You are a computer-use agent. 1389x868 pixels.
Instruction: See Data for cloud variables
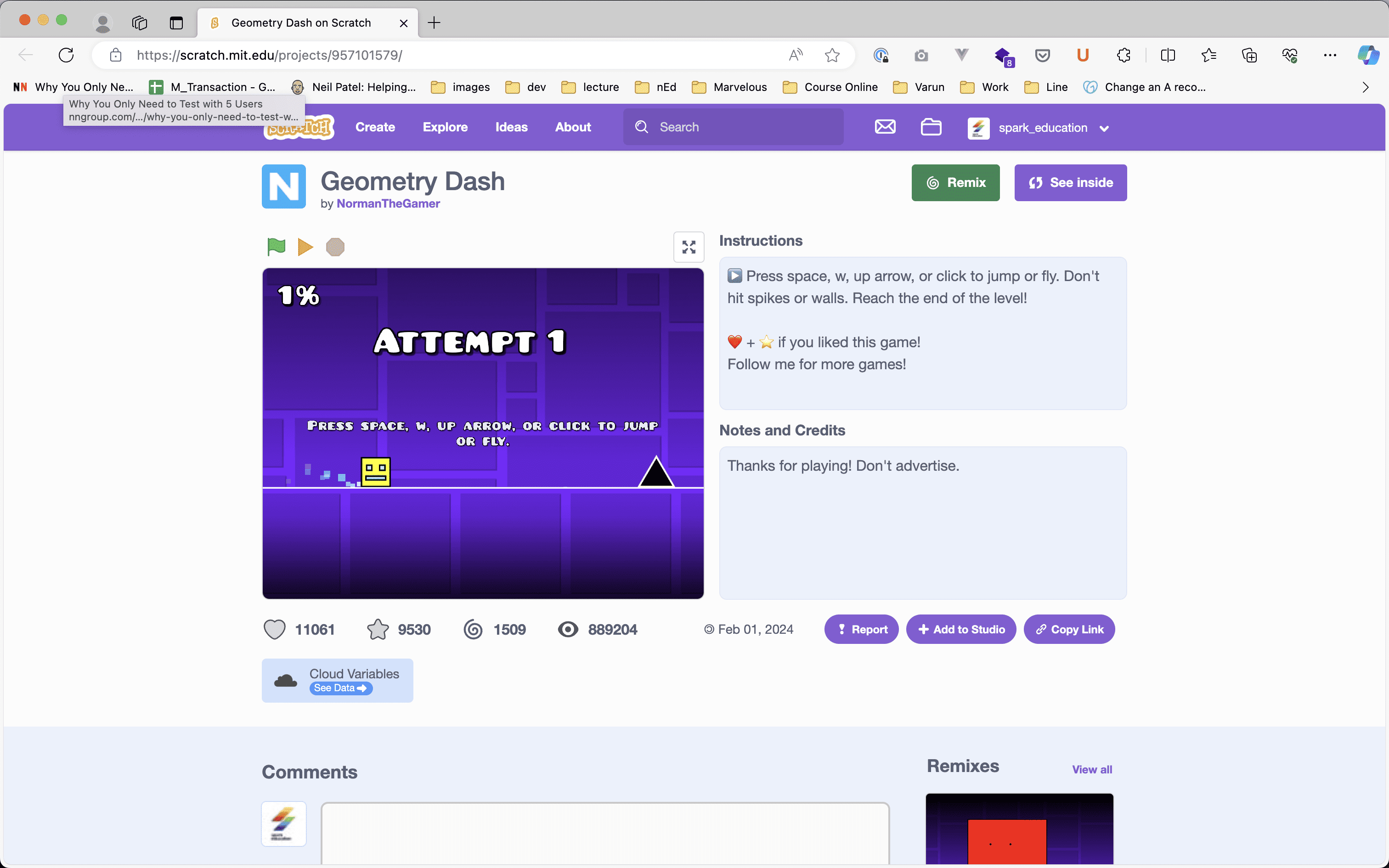[x=341, y=688]
